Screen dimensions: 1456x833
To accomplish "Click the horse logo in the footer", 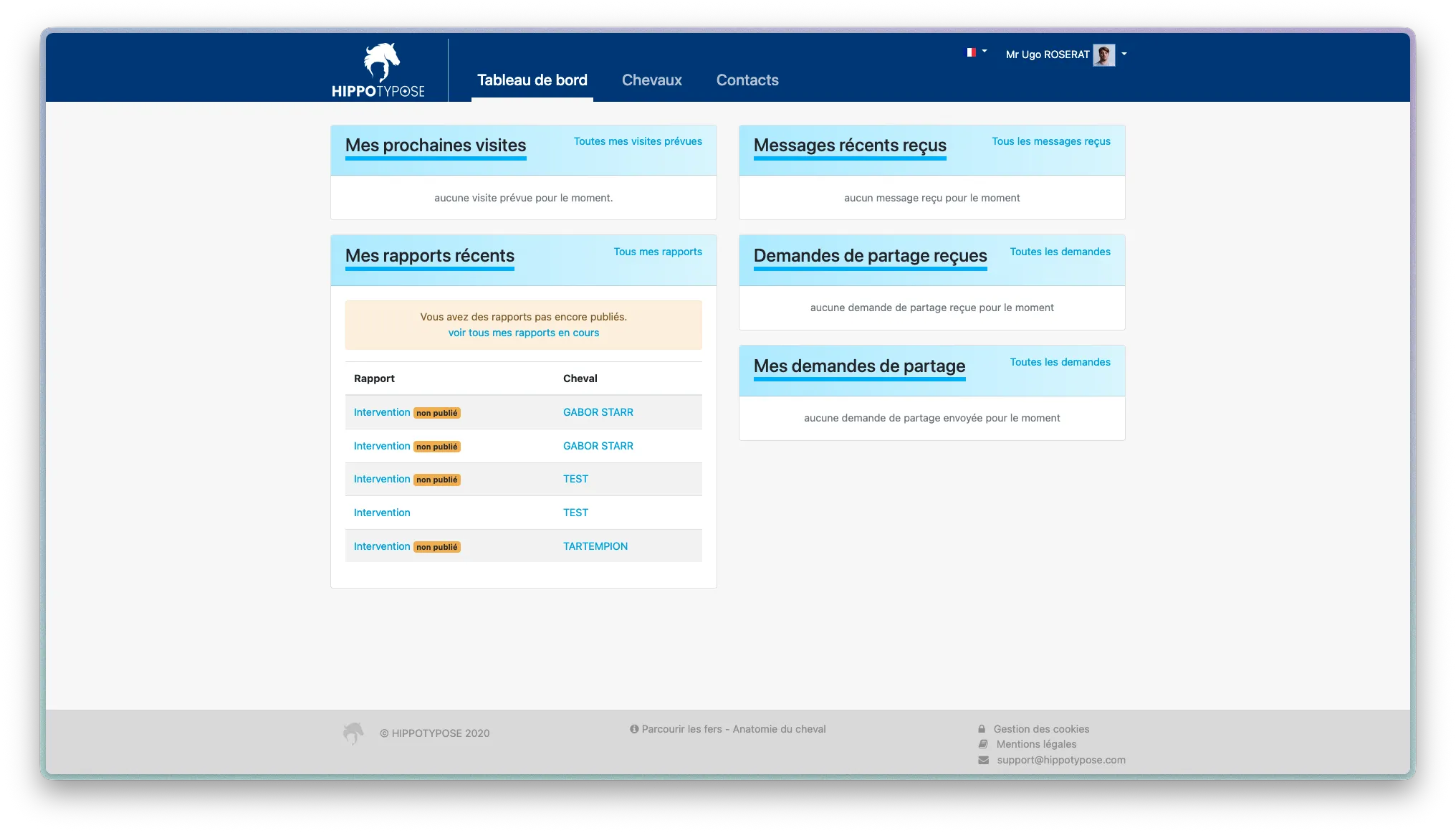I will pyautogui.click(x=353, y=733).
